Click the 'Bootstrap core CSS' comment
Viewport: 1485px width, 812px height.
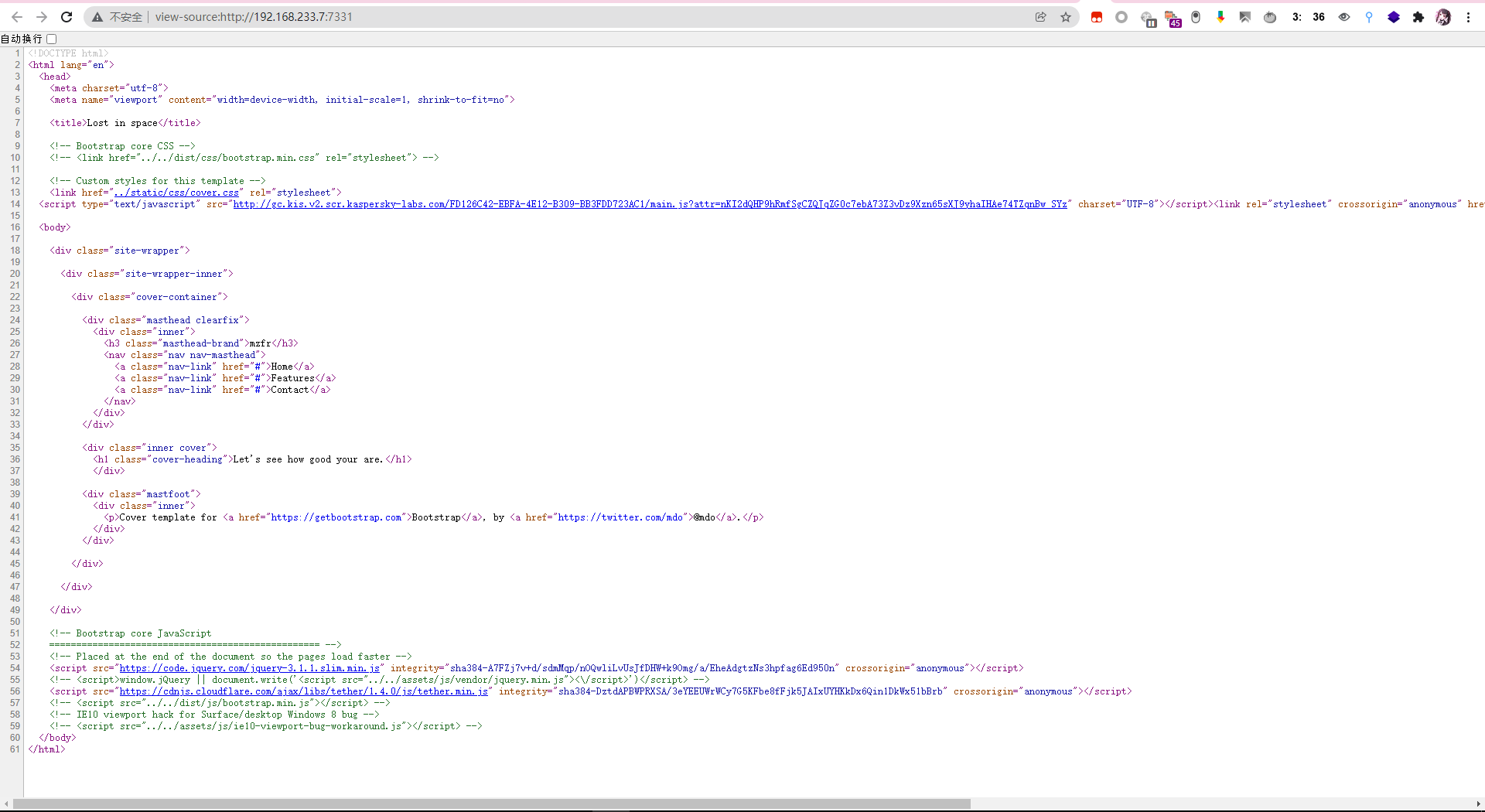click(123, 146)
